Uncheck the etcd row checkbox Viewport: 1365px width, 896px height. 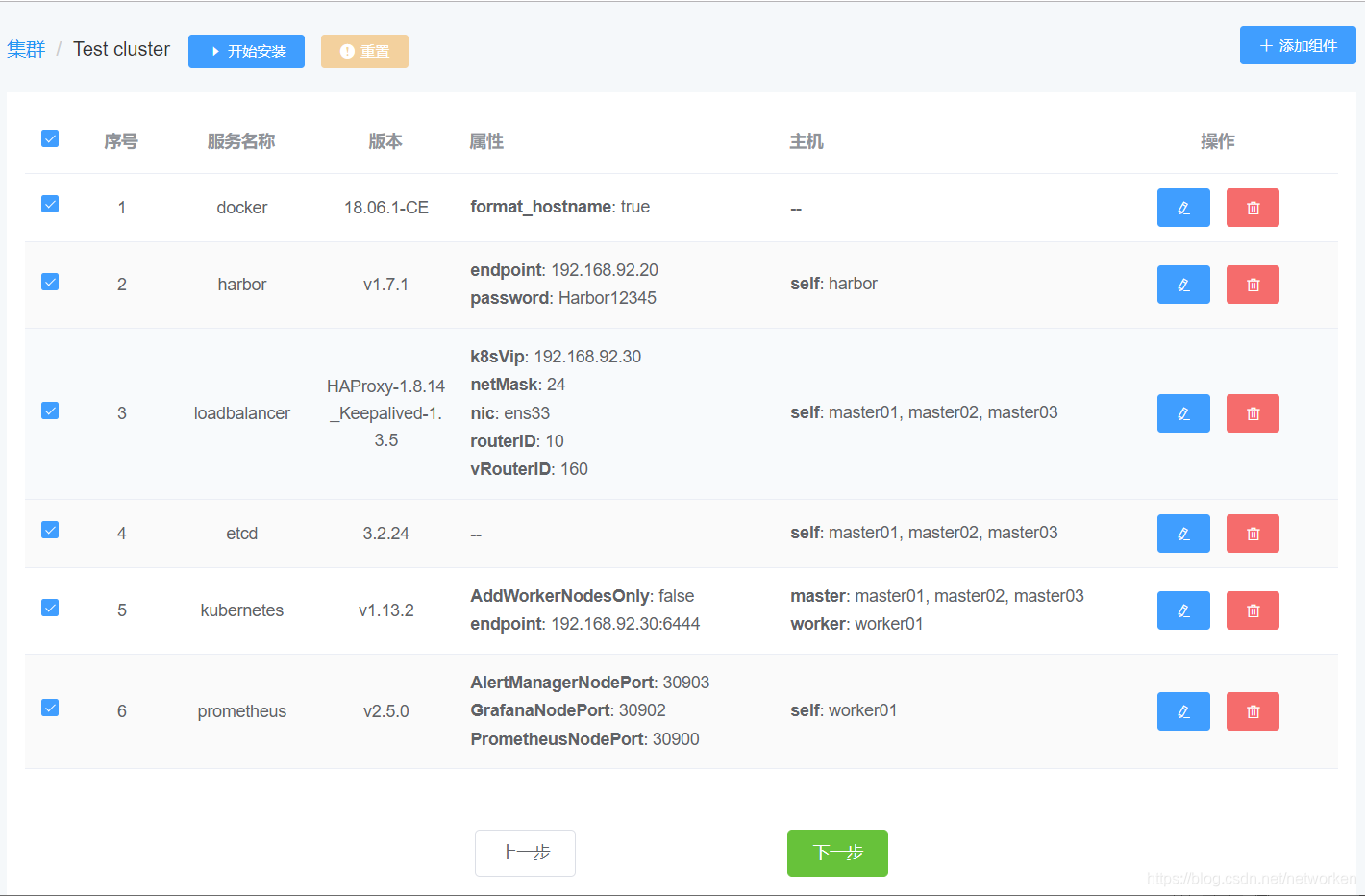coord(50,530)
